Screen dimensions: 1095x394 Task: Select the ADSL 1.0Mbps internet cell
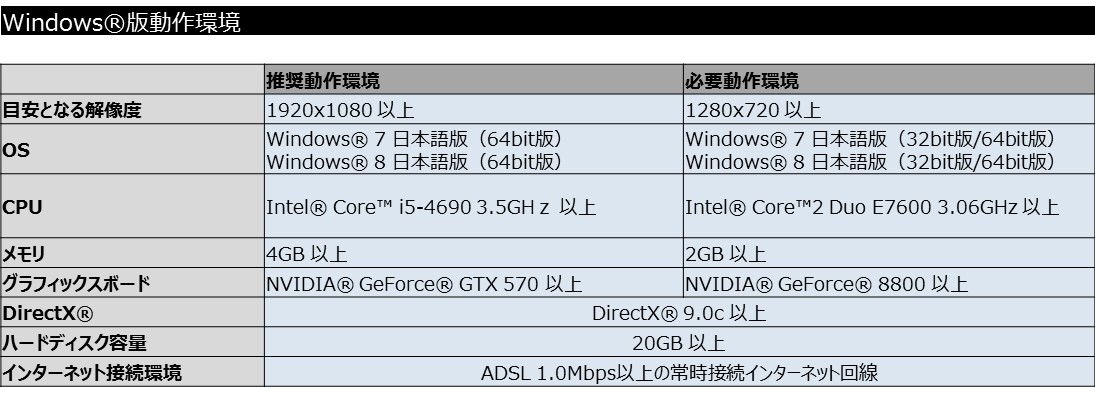point(679,372)
